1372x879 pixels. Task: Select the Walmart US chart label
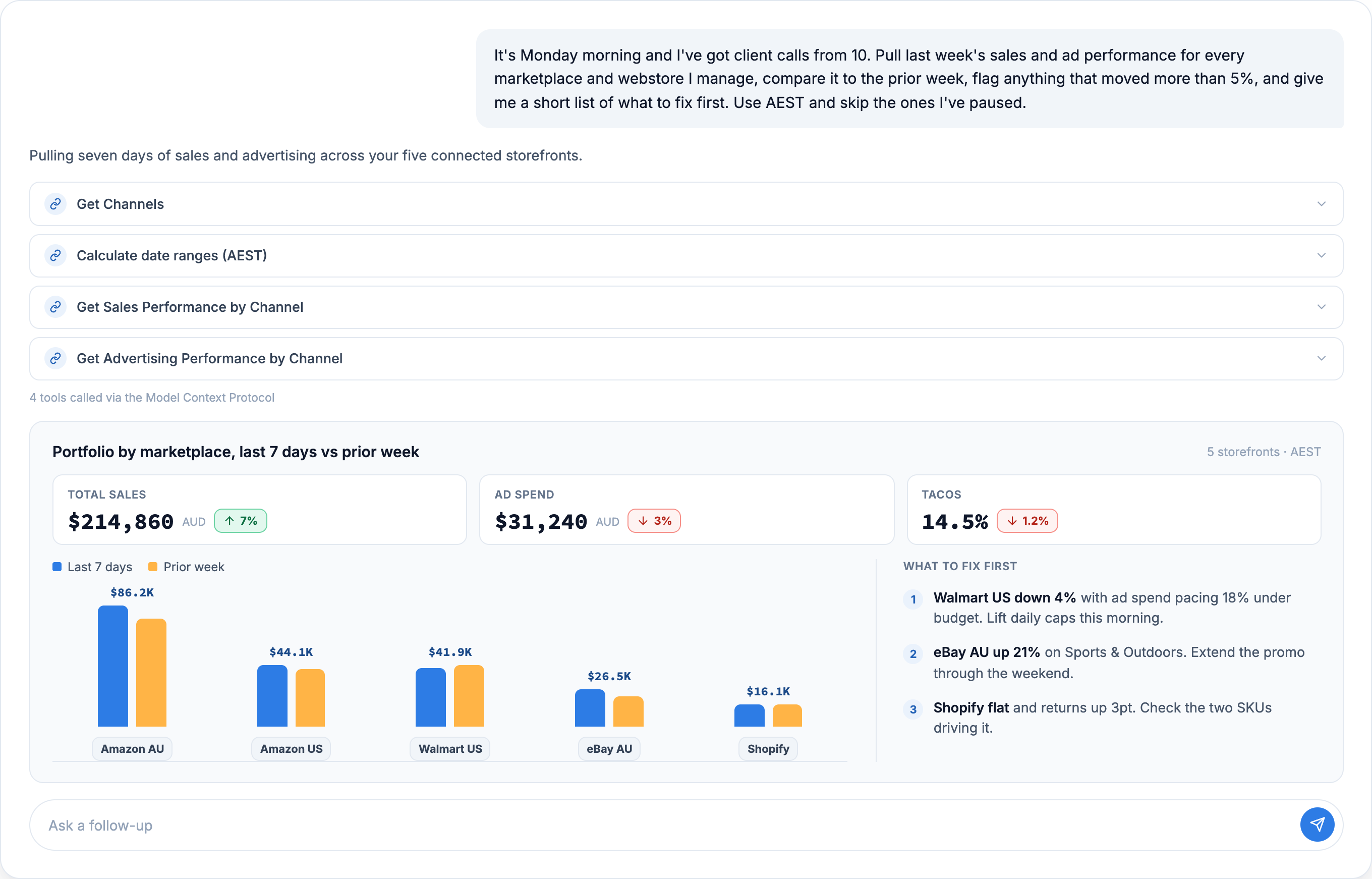click(x=450, y=748)
